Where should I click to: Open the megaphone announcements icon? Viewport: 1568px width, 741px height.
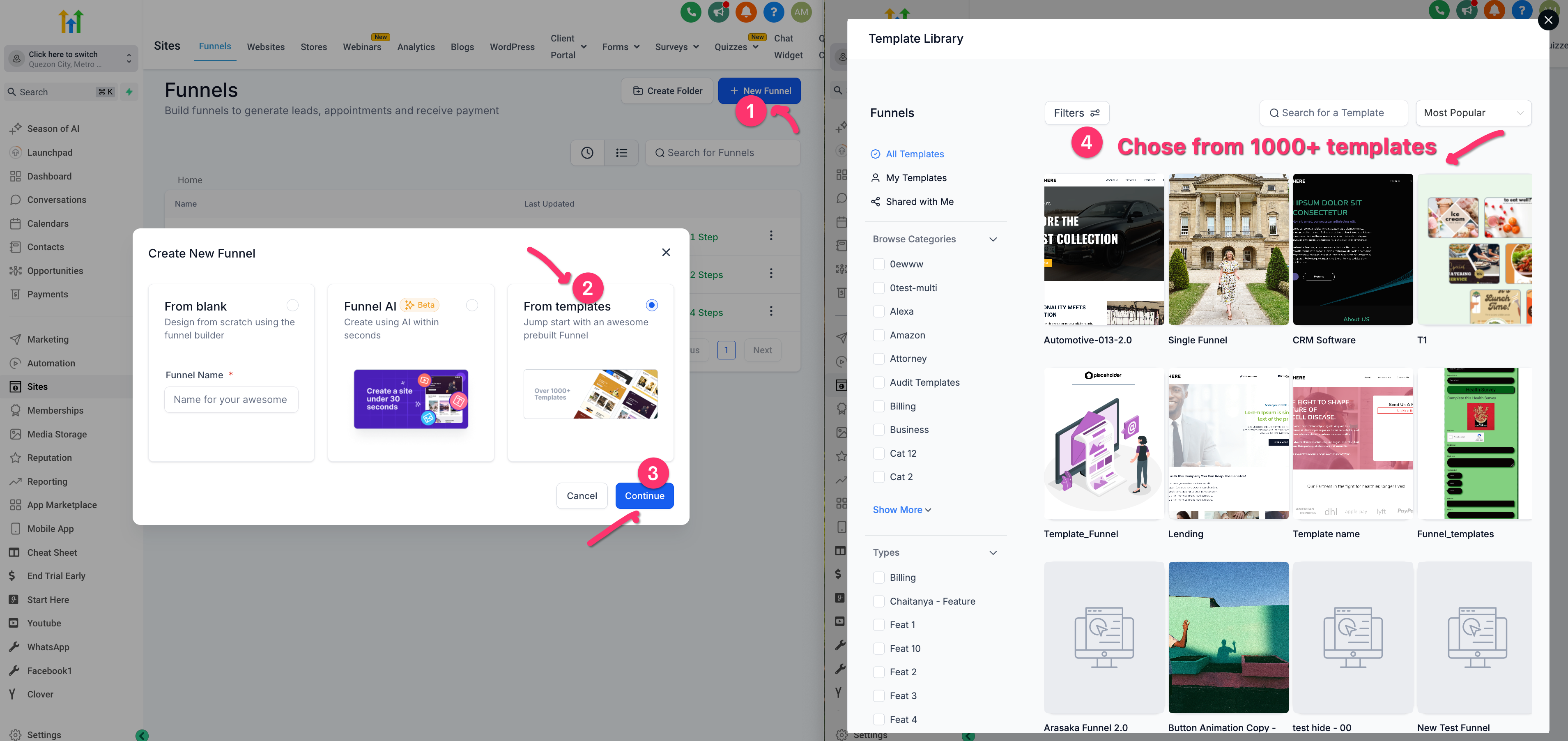719,12
